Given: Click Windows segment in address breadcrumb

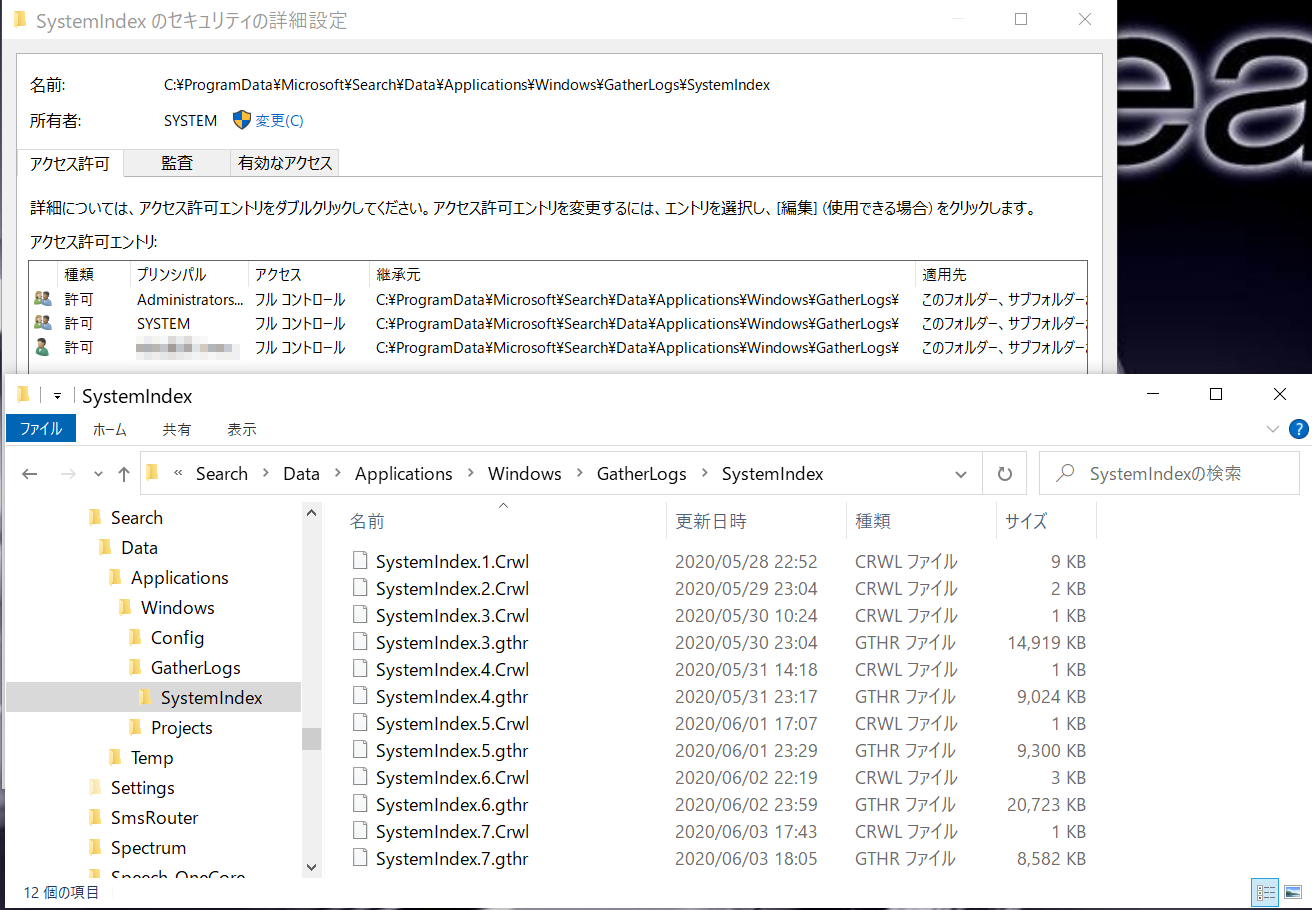Looking at the screenshot, I should [x=525, y=474].
